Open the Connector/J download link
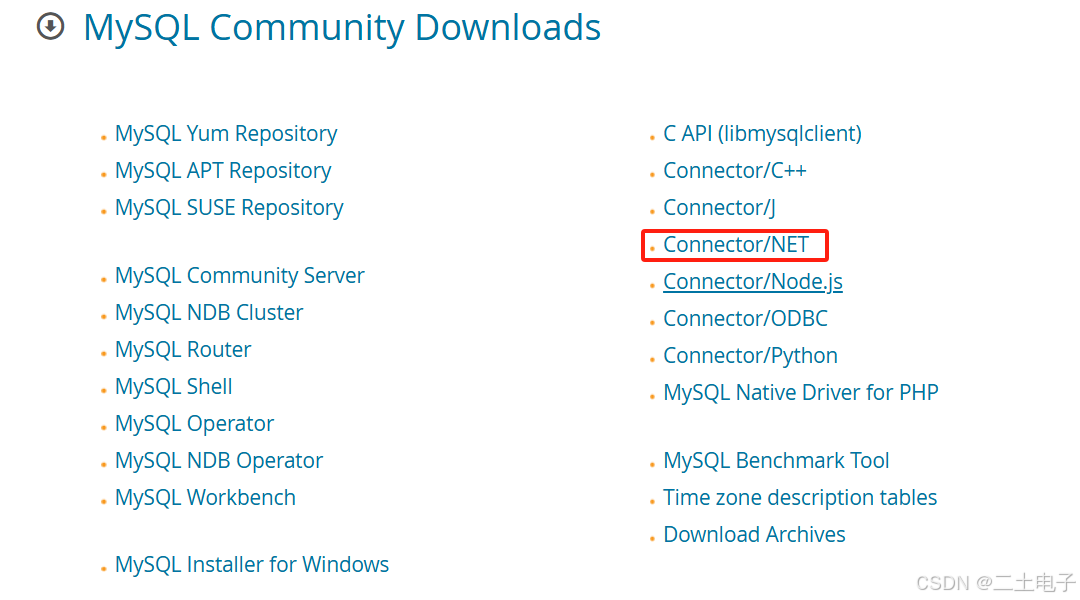The width and height of the screenshot is (1080, 600). point(720,208)
